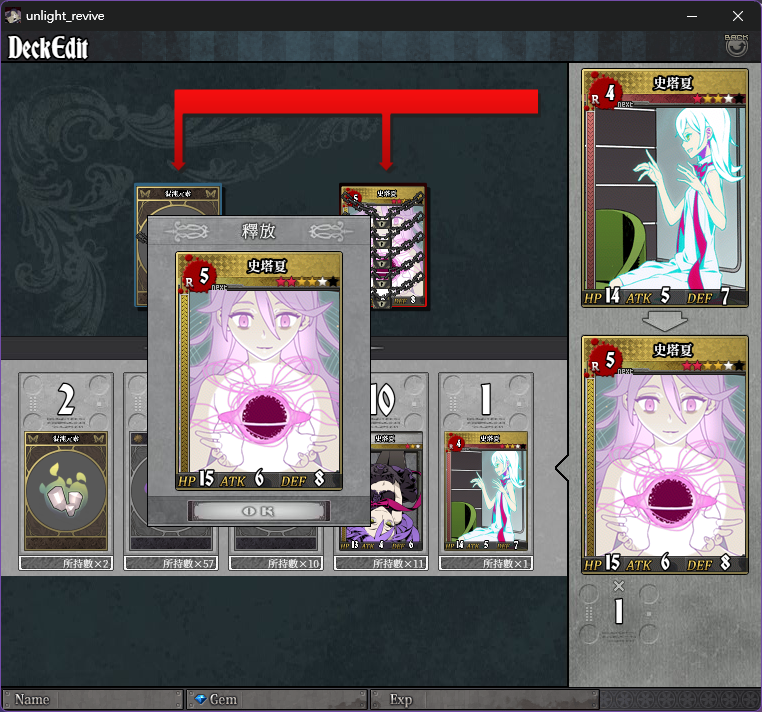Click the unlight_revive app icon in title bar
The height and width of the screenshot is (712, 762).
(x=13, y=16)
